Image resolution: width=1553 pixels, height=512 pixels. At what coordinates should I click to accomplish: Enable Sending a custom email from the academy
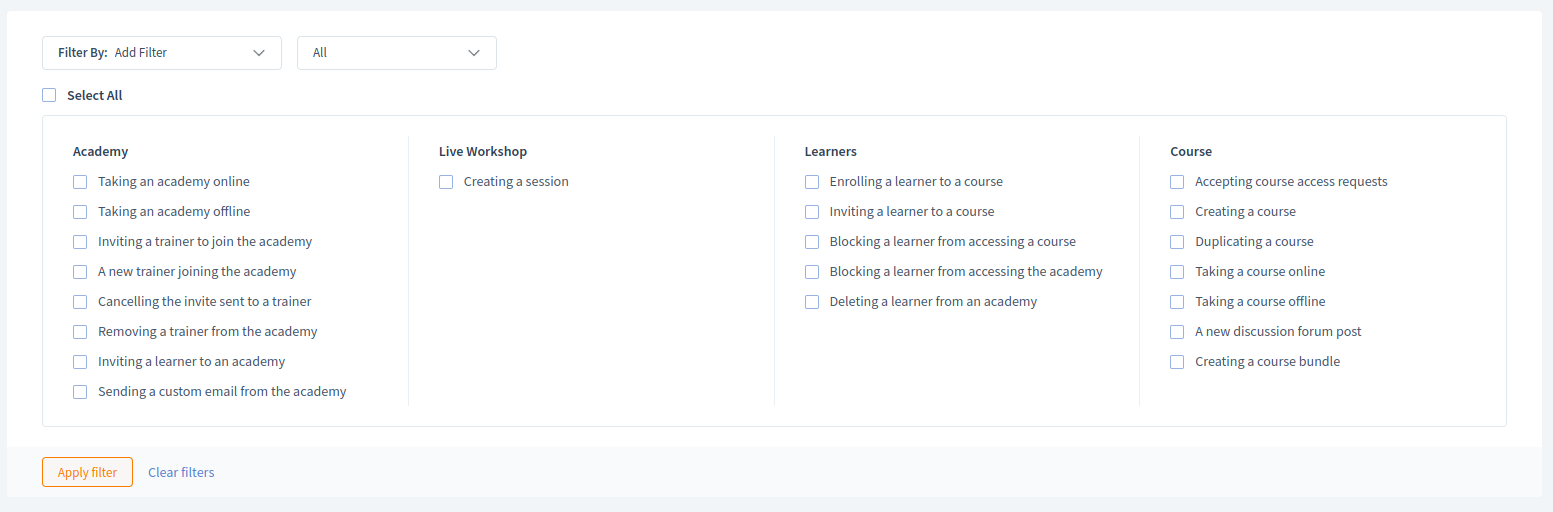click(80, 392)
